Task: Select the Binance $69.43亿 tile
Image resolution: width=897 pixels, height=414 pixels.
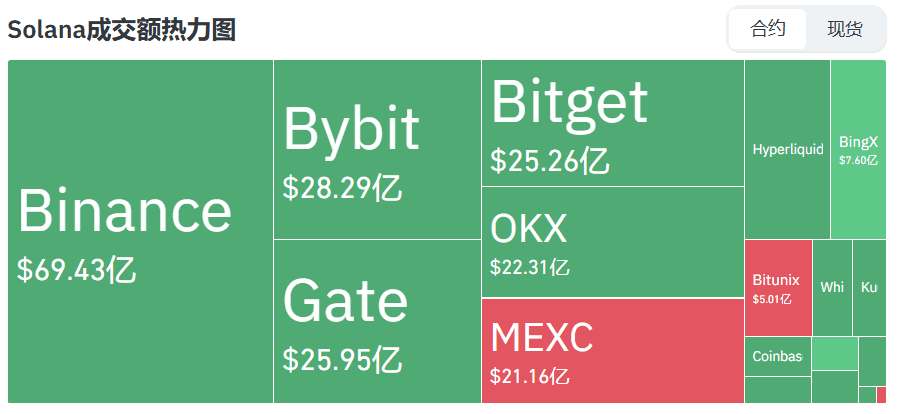Action: (140, 232)
